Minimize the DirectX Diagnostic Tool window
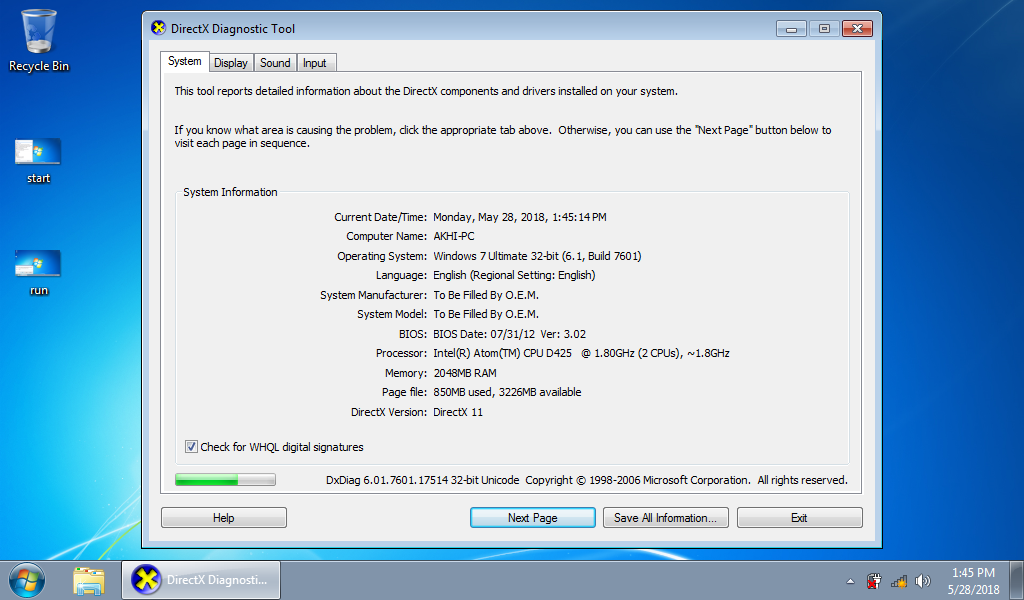The image size is (1024, 600). pos(792,29)
